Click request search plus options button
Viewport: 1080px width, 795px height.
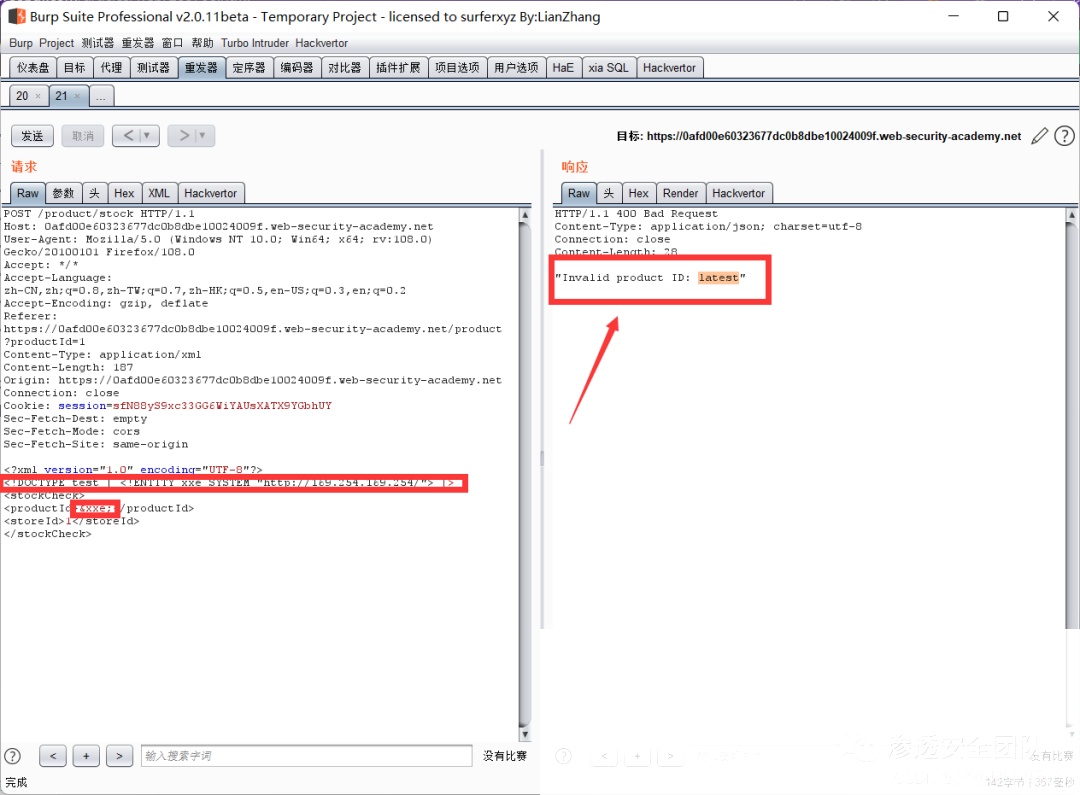pyautogui.click(x=86, y=756)
